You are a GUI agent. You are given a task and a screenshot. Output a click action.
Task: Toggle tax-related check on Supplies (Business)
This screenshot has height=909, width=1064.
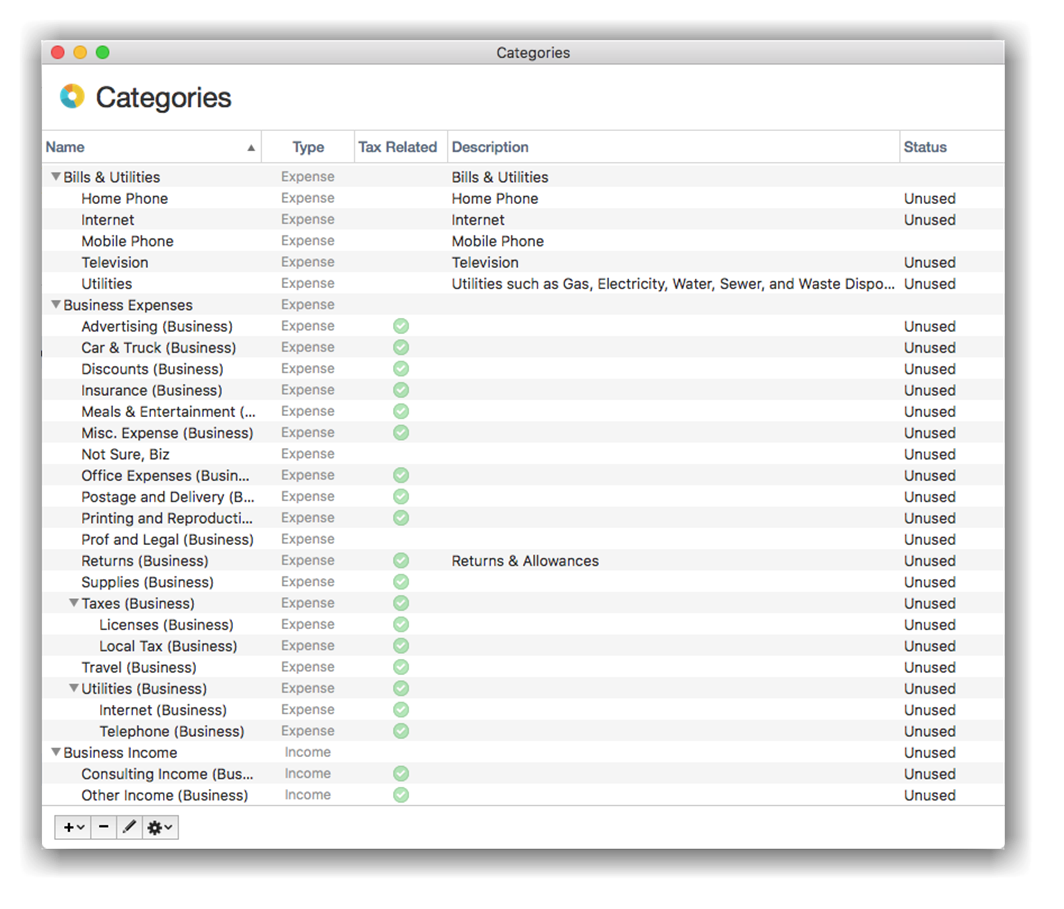401,582
